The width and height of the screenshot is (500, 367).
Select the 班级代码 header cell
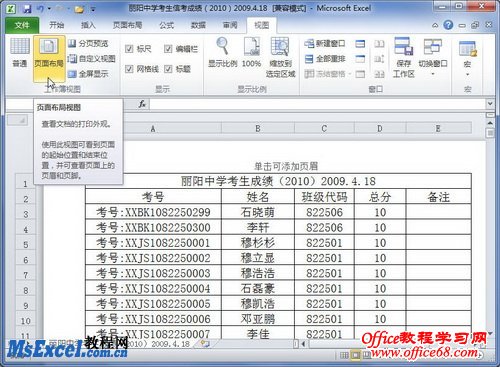tap(324, 197)
